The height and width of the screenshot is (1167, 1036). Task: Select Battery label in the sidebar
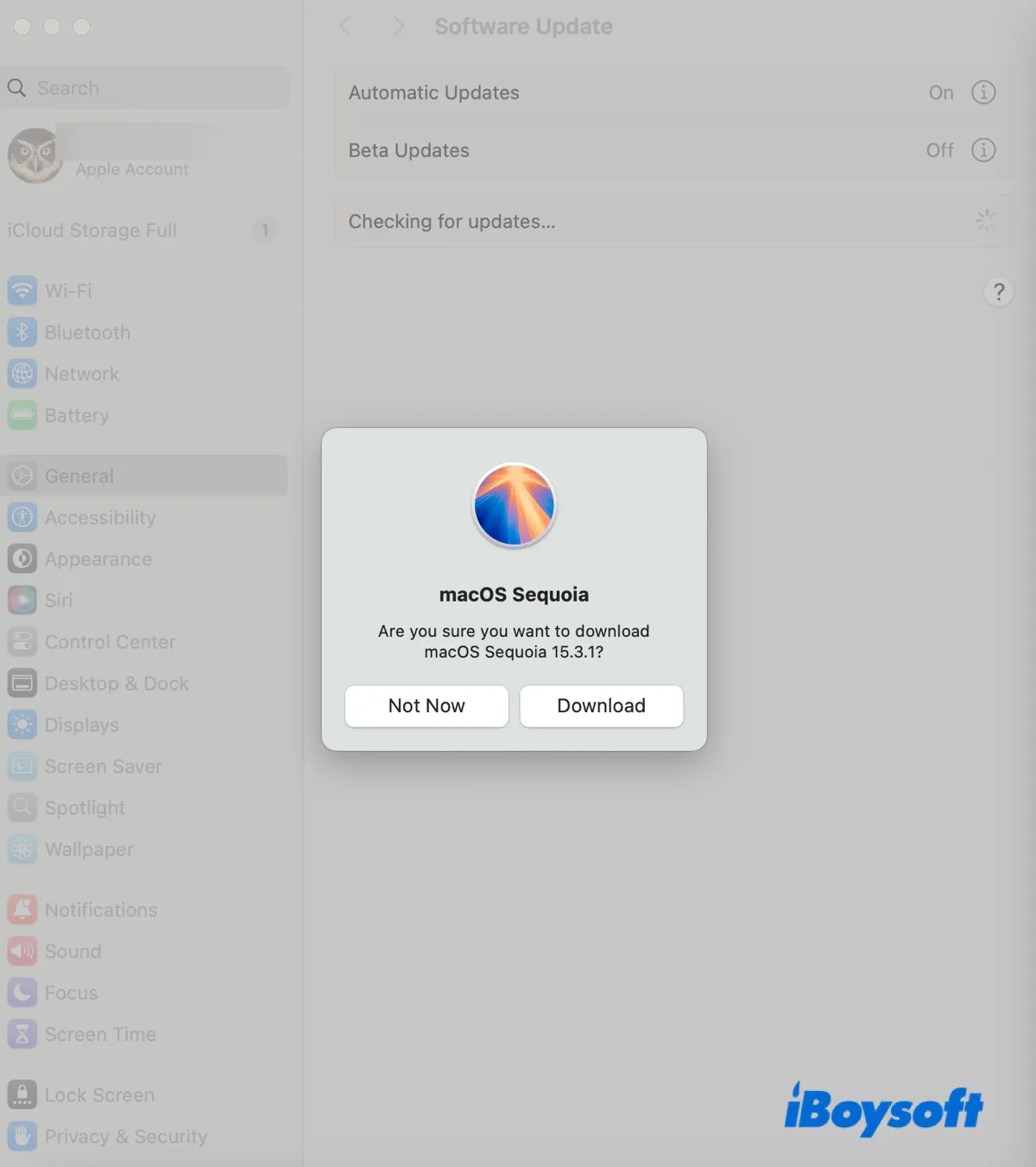tap(77, 415)
